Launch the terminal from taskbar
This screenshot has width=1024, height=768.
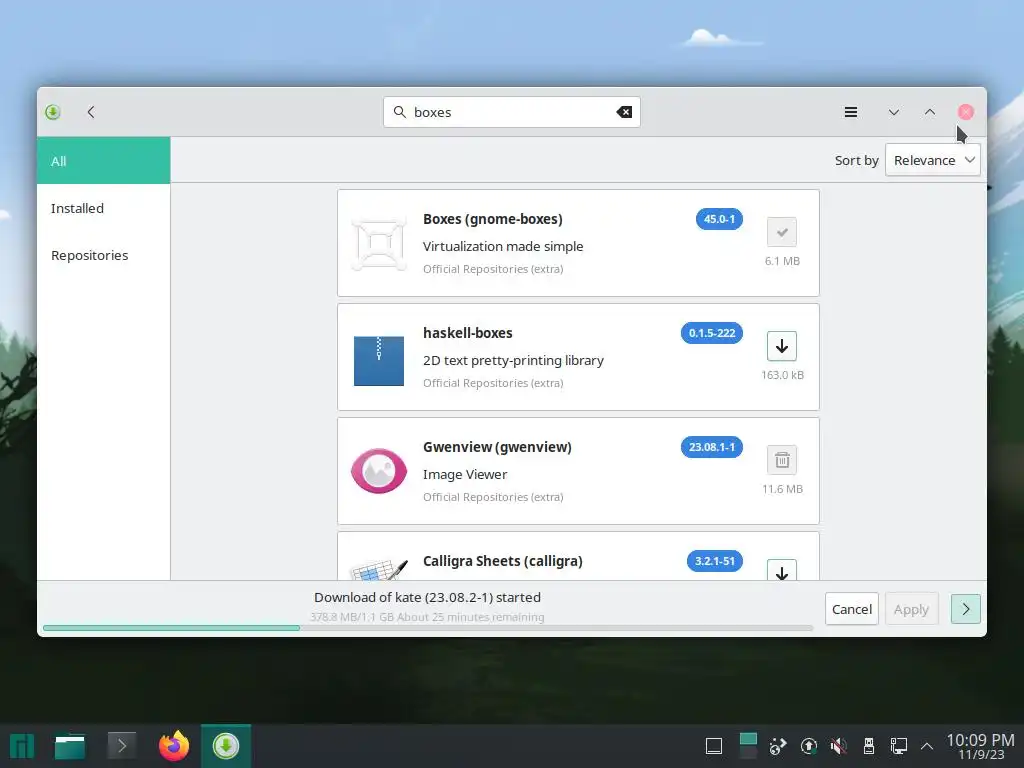[121, 746]
